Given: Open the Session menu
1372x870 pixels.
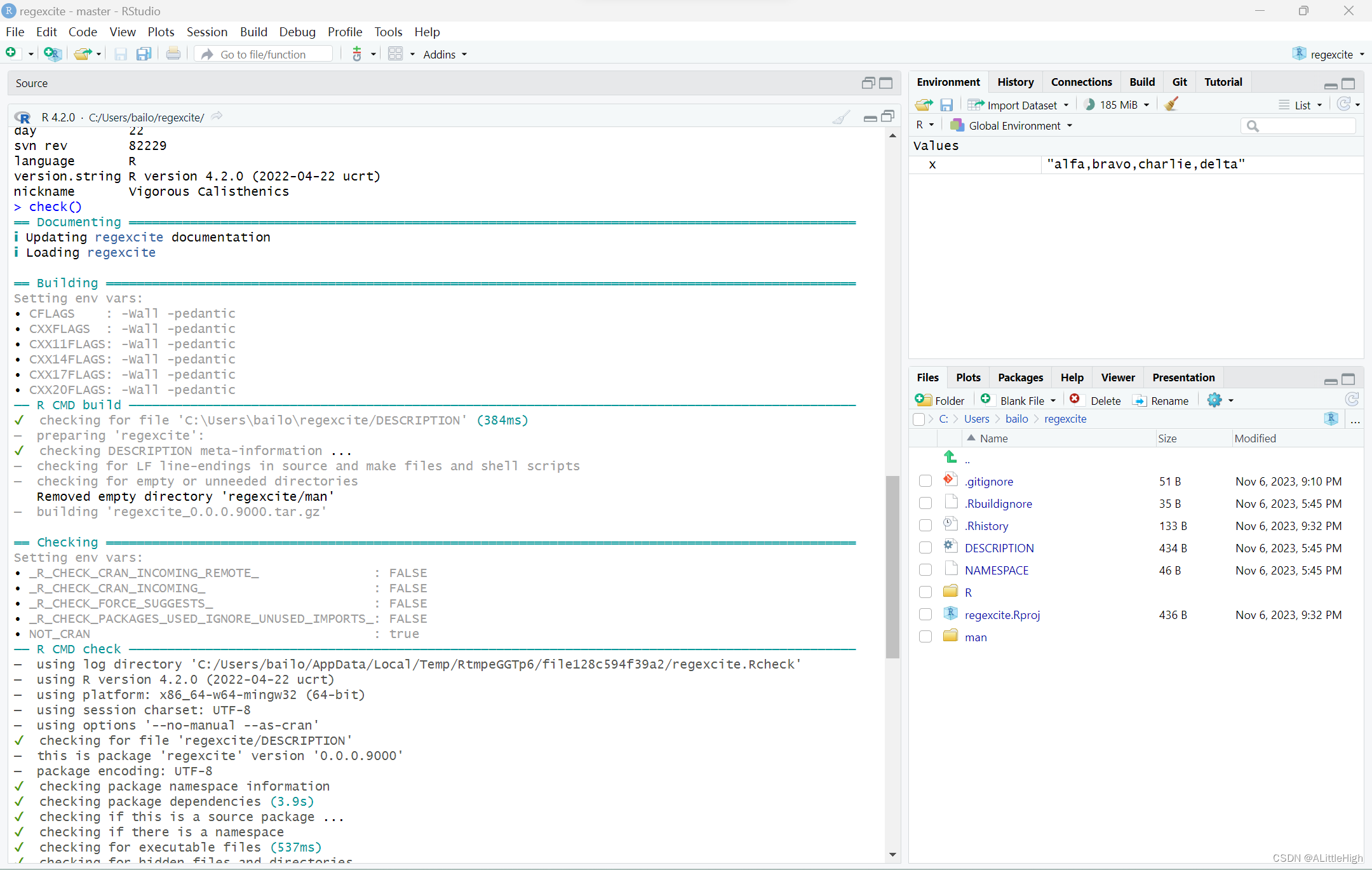Looking at the screenshot, I should point(207,32).
